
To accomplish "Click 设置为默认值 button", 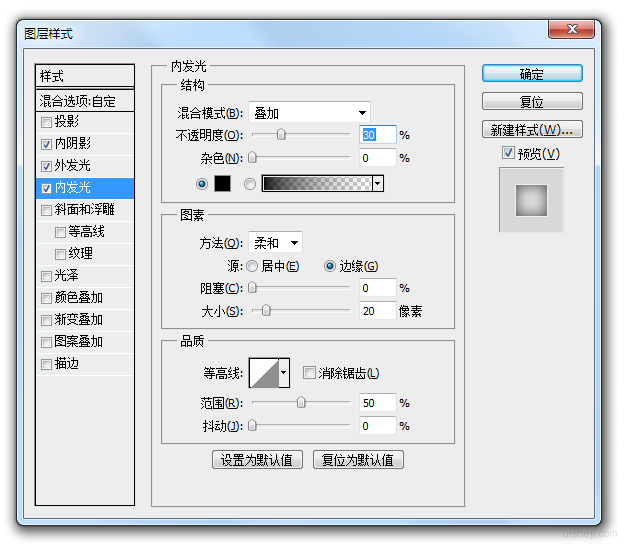I will coord(257,460).
